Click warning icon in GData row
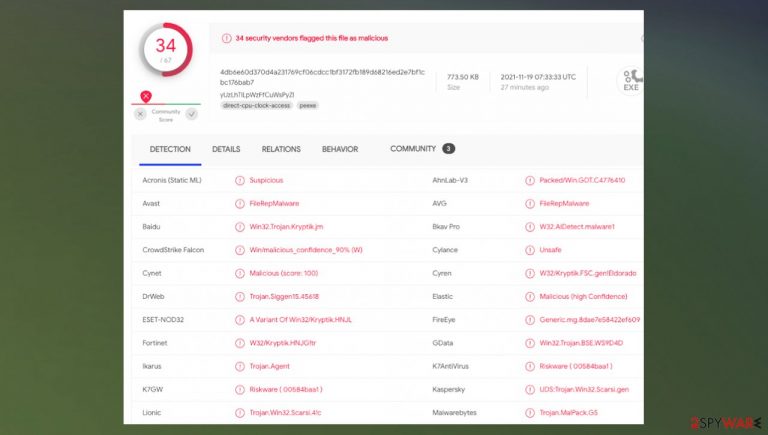The width and height of the screenshot is (768, 435). click(x=529, y=343)
